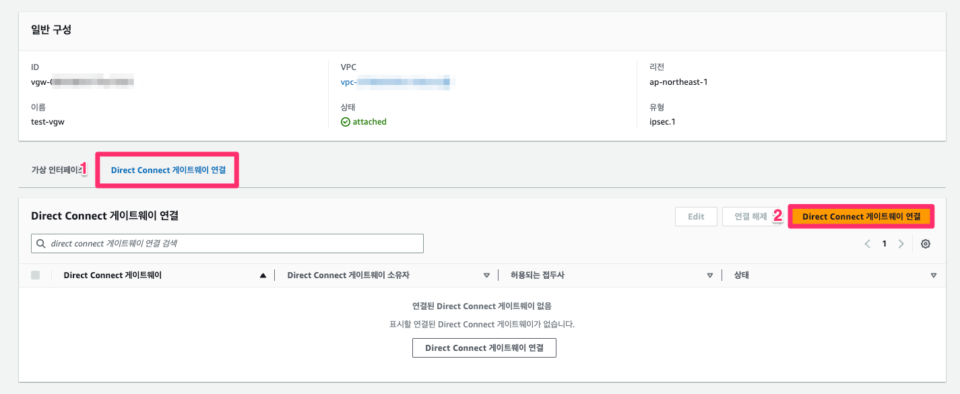Screen dimensions: 960x394
Task: Click the 연결 해제 button
Action: 751,217
